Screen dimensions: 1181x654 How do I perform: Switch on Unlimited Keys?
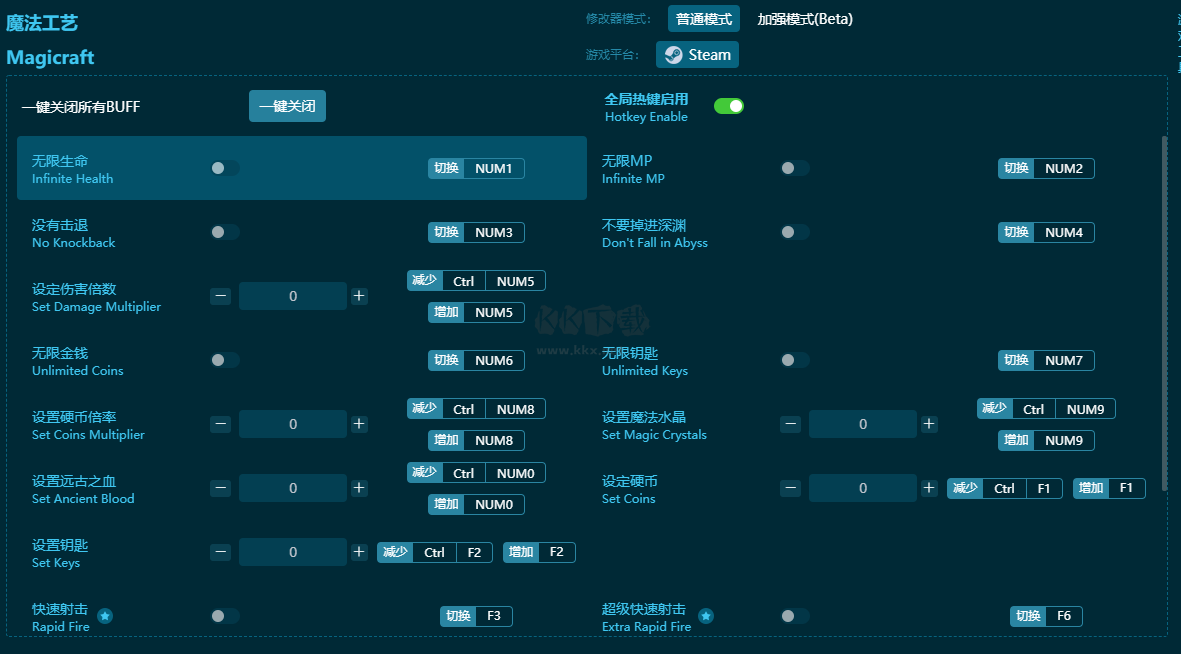pyautogui.click(x=795, y=360)
